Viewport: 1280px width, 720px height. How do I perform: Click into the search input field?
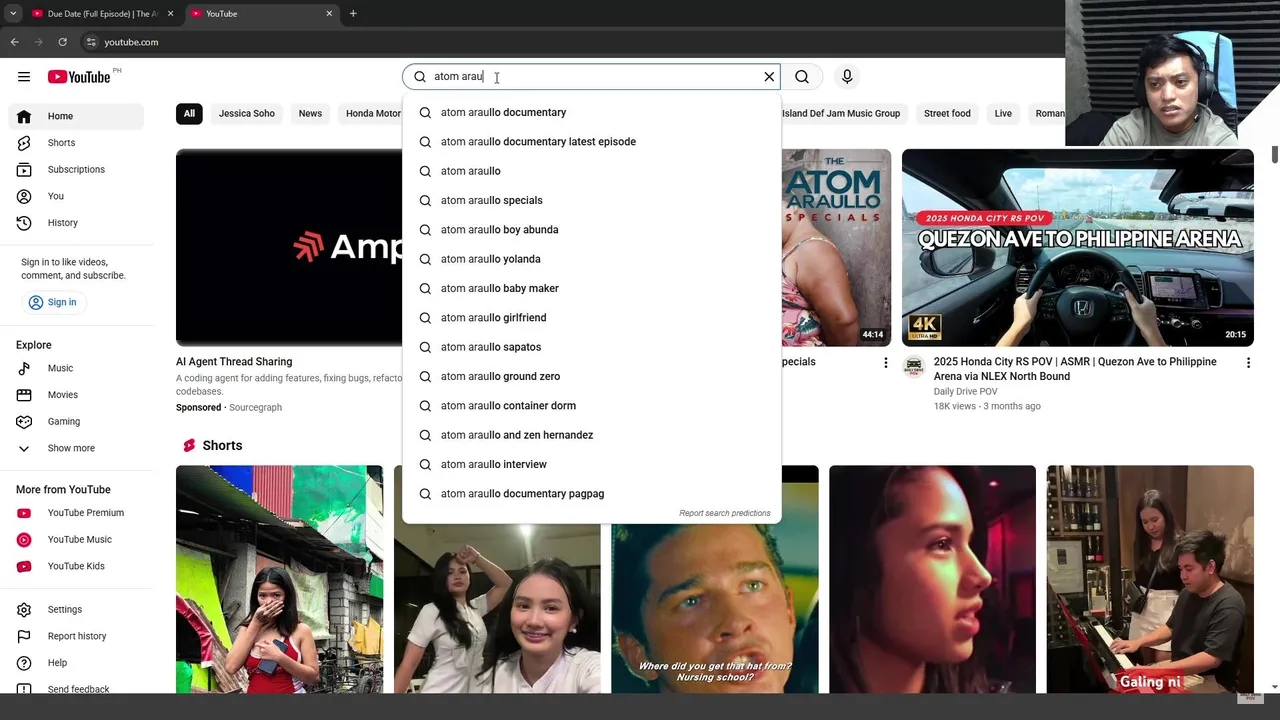click(x=590, y=77)
